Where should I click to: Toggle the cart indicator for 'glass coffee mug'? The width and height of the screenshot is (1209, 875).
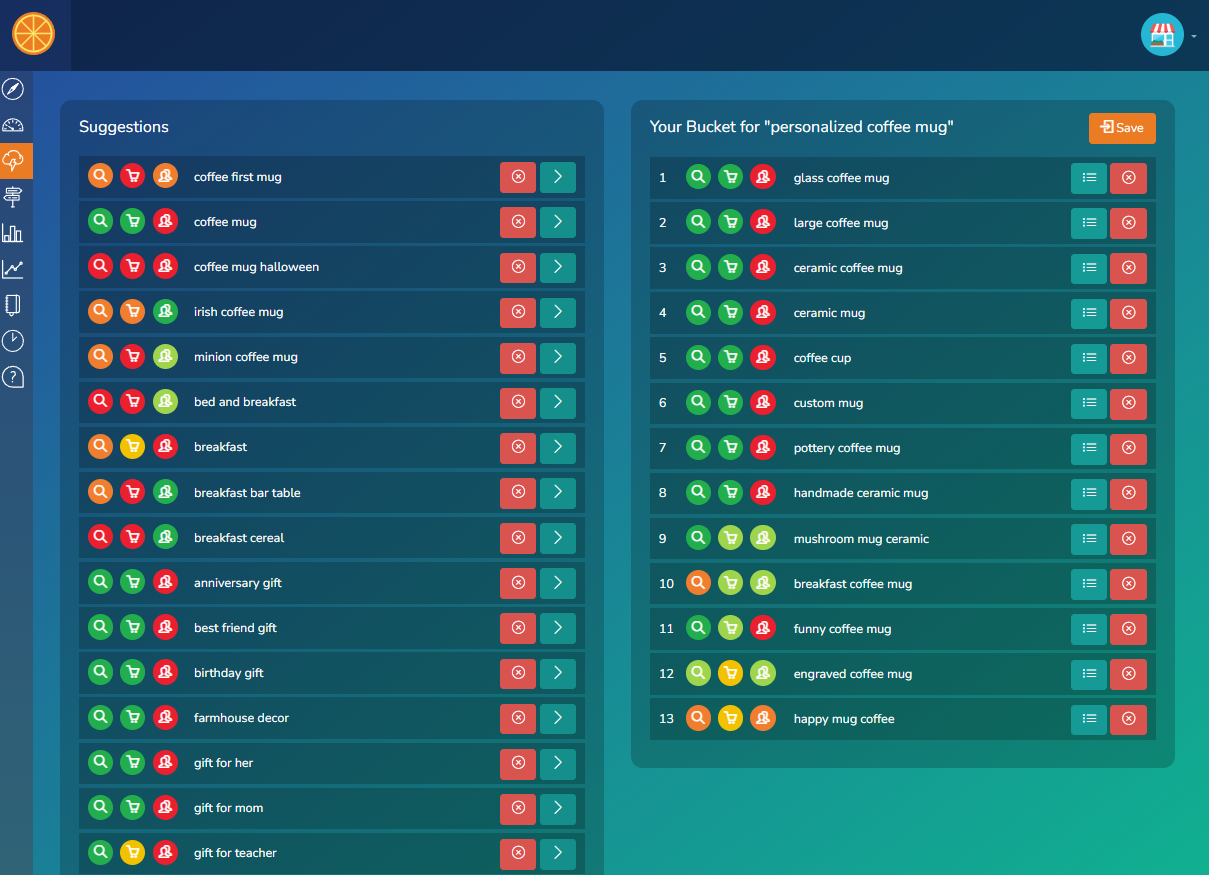[730, 177]
